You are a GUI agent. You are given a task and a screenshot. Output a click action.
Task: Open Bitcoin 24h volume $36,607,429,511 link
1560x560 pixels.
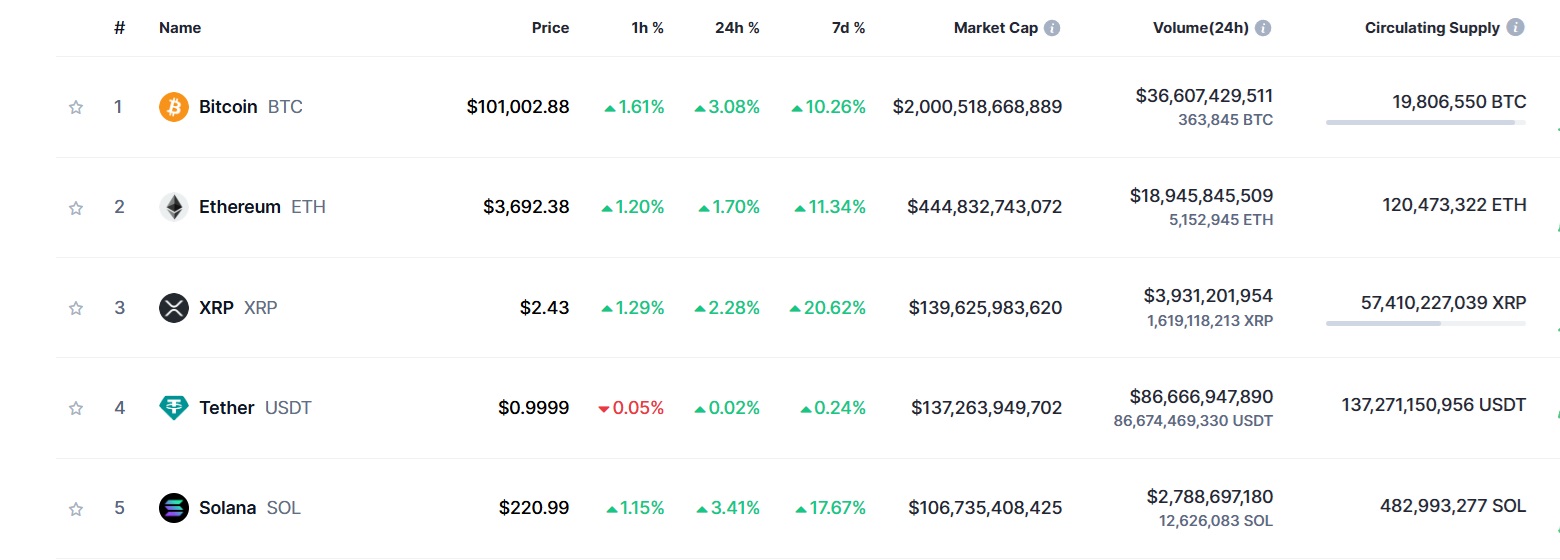pyautogui.click(x=1204, y=96)
